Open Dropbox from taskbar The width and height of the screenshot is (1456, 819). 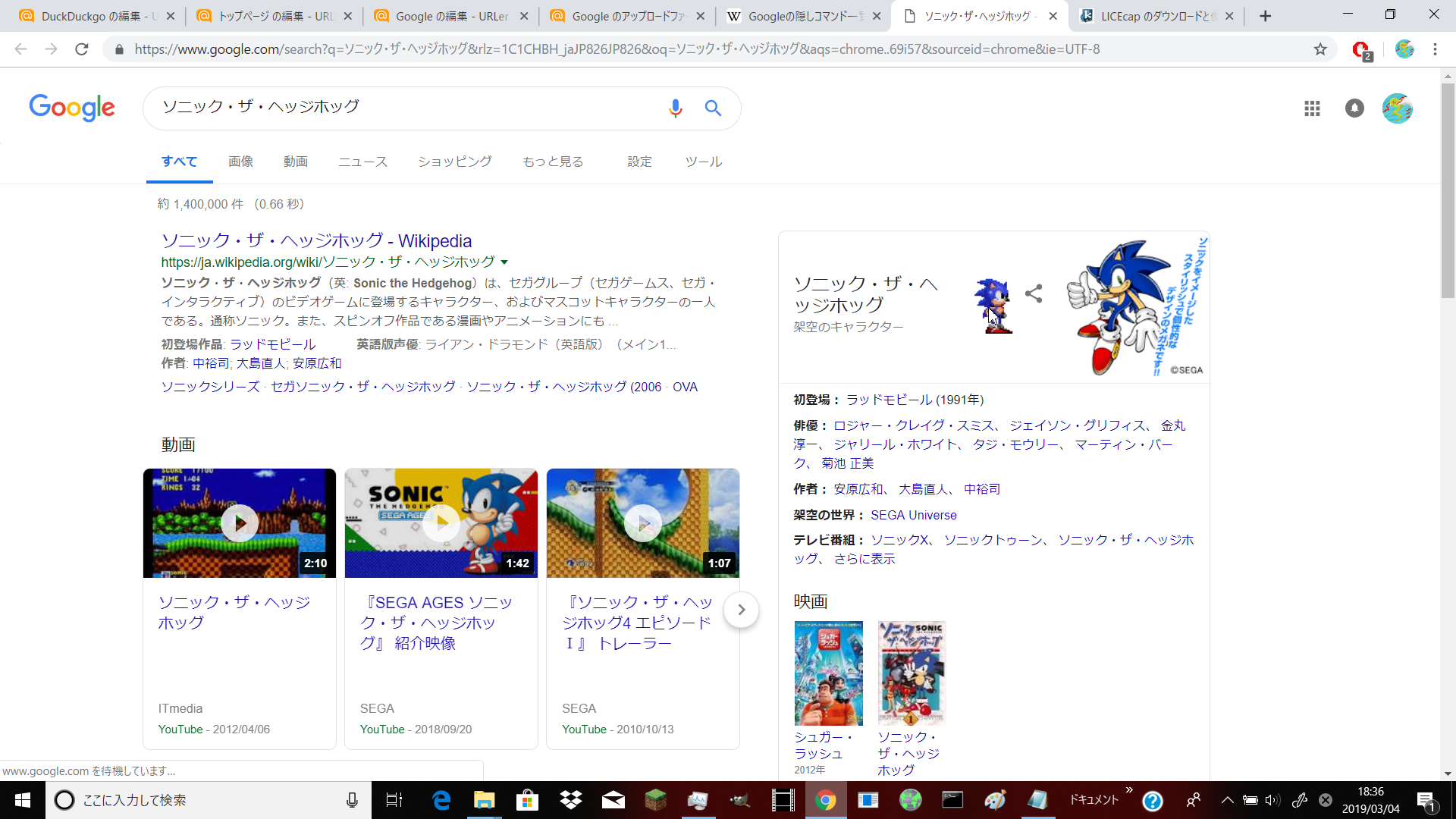570,800
